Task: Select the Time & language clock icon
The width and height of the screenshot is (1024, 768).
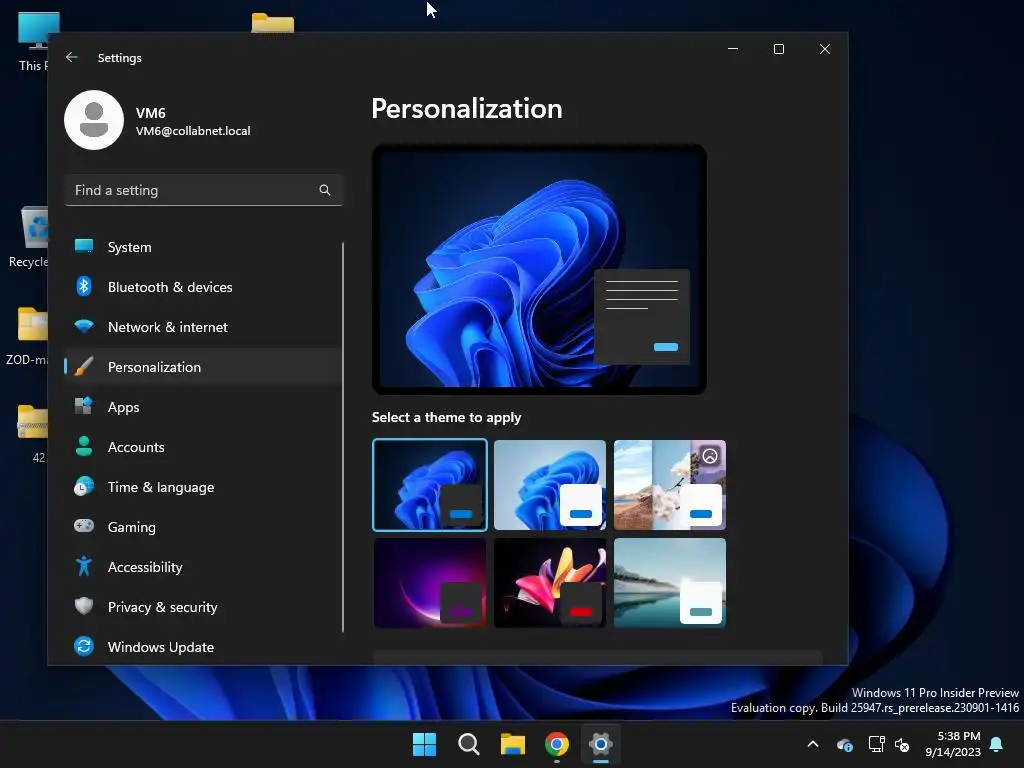Action: [84, 487]
